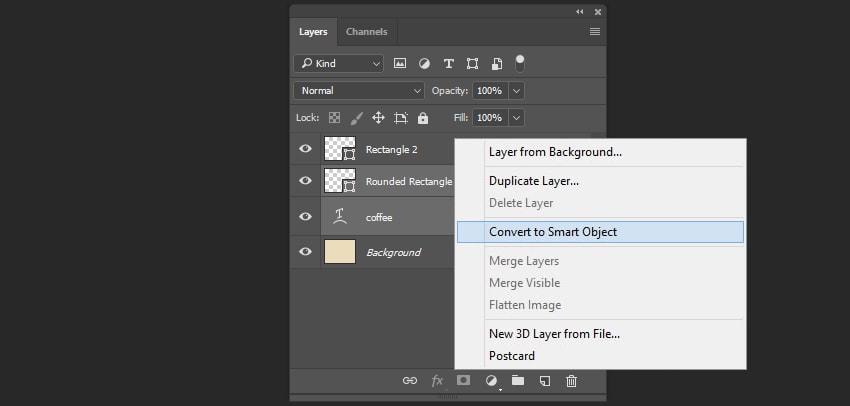
Task: Add layer mask icon
Action: [463, 381]
